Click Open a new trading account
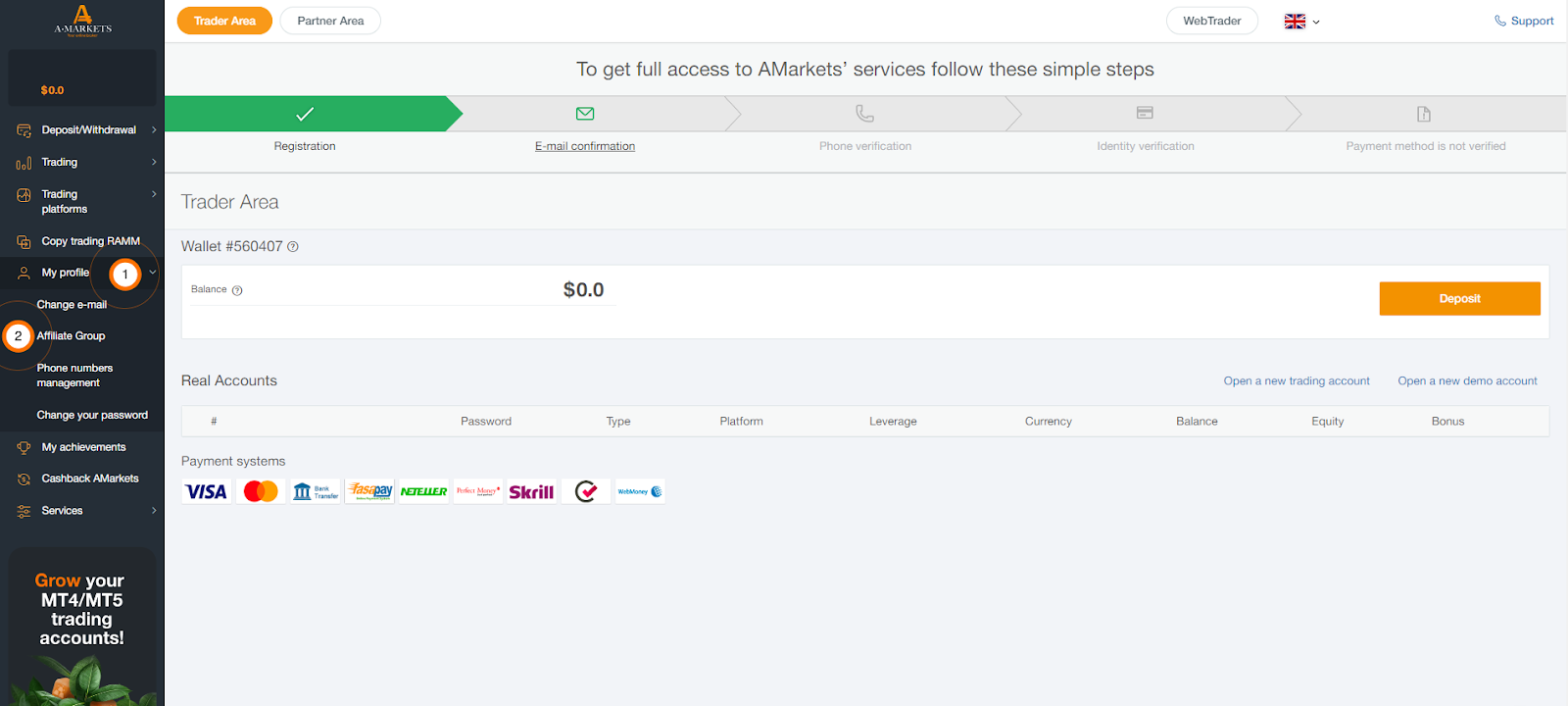This screenshot has height=706, width=1568. (1297, 381)
